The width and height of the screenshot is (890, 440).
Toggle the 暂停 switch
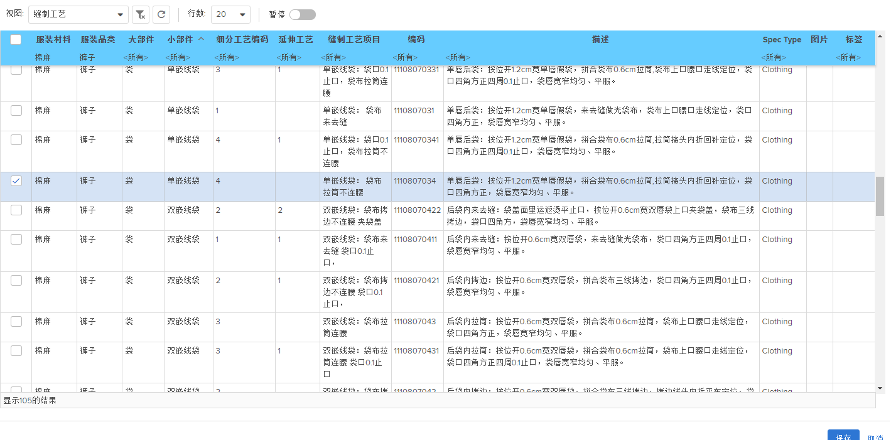click(x=301, y=15)
